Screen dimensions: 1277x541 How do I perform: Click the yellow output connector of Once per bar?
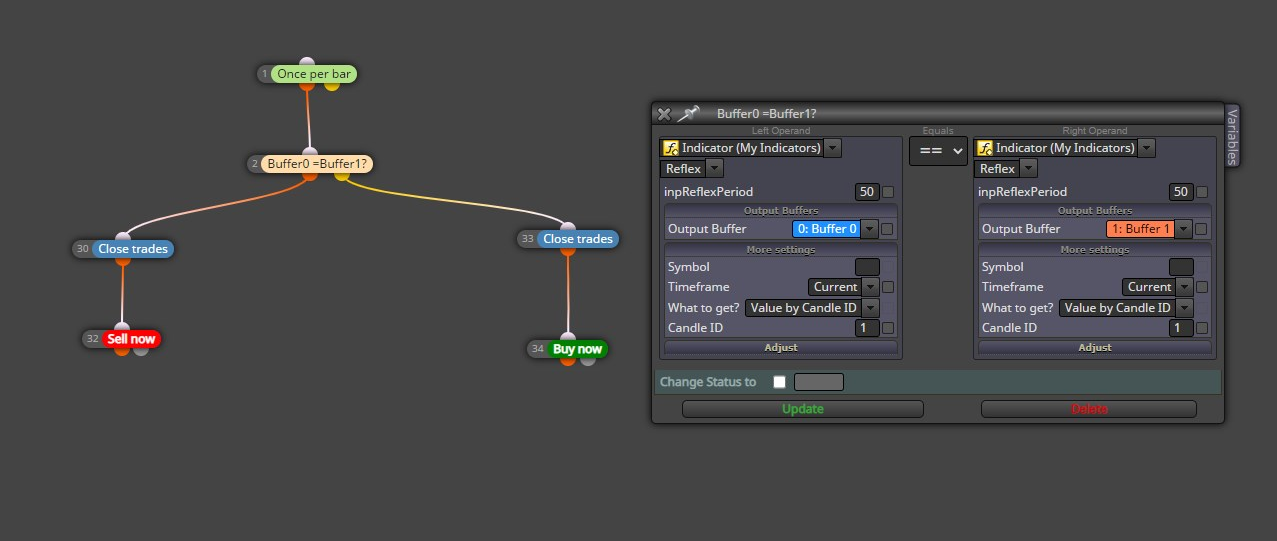[332, 85]
